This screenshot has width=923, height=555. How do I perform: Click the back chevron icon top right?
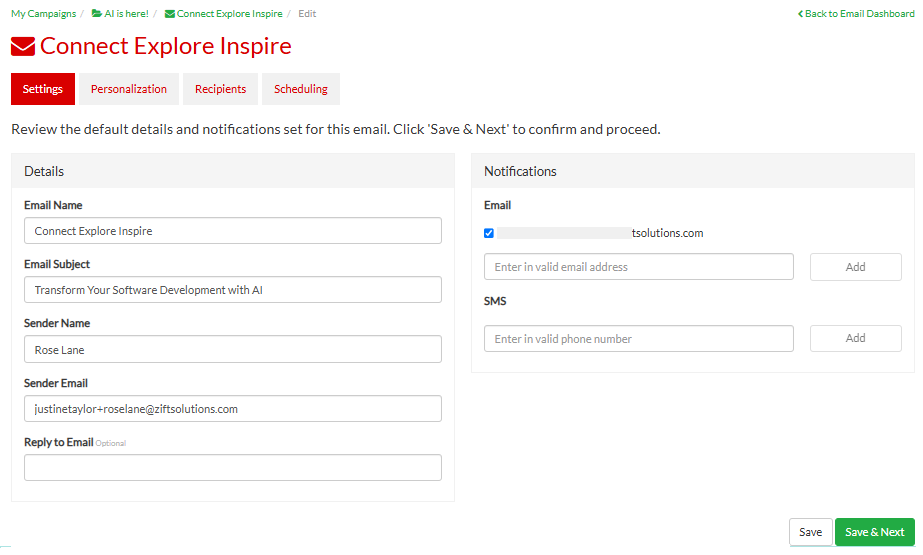coord(800,14)
